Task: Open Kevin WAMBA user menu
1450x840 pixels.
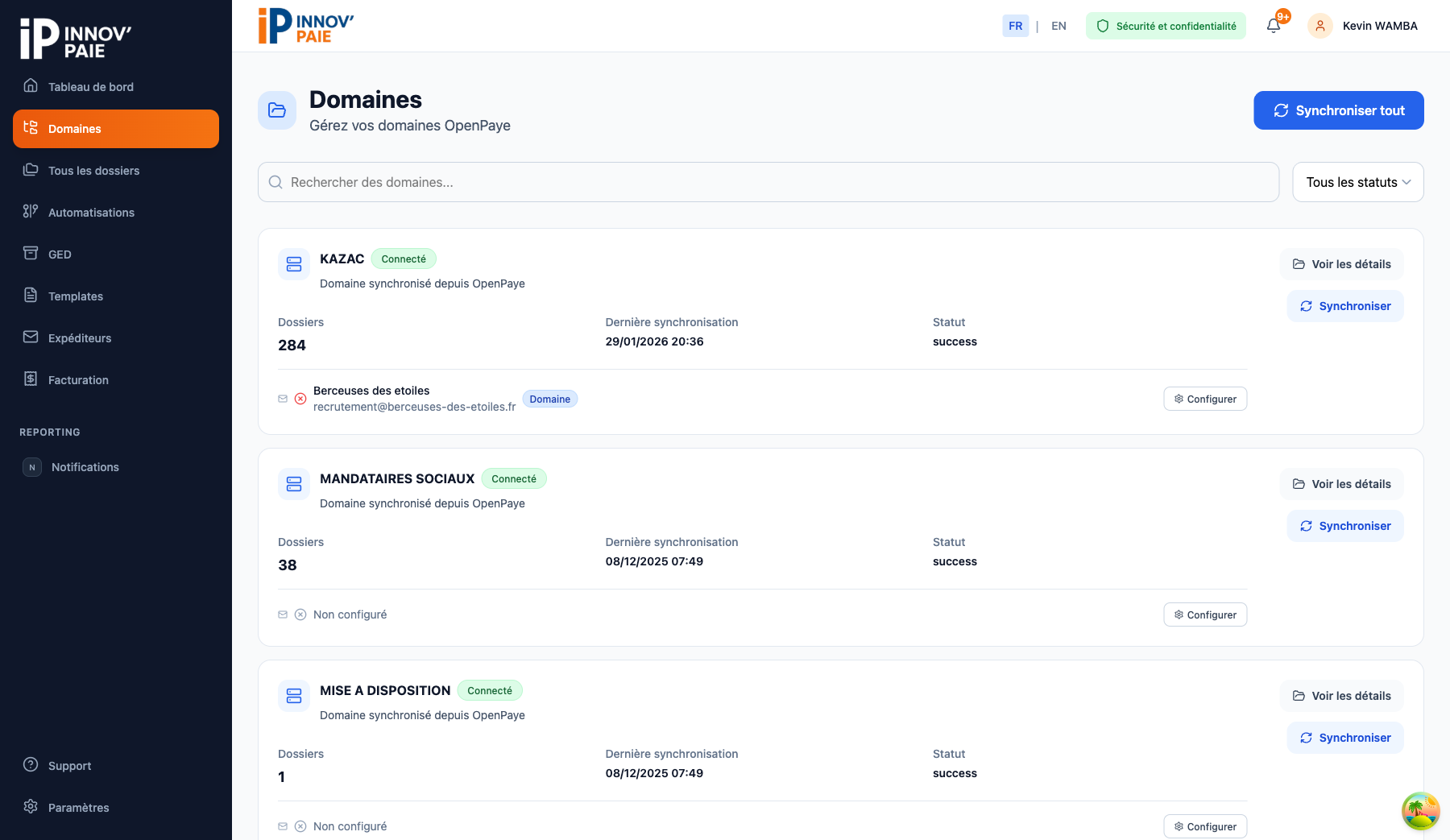Action: [x=1379, y=26]
